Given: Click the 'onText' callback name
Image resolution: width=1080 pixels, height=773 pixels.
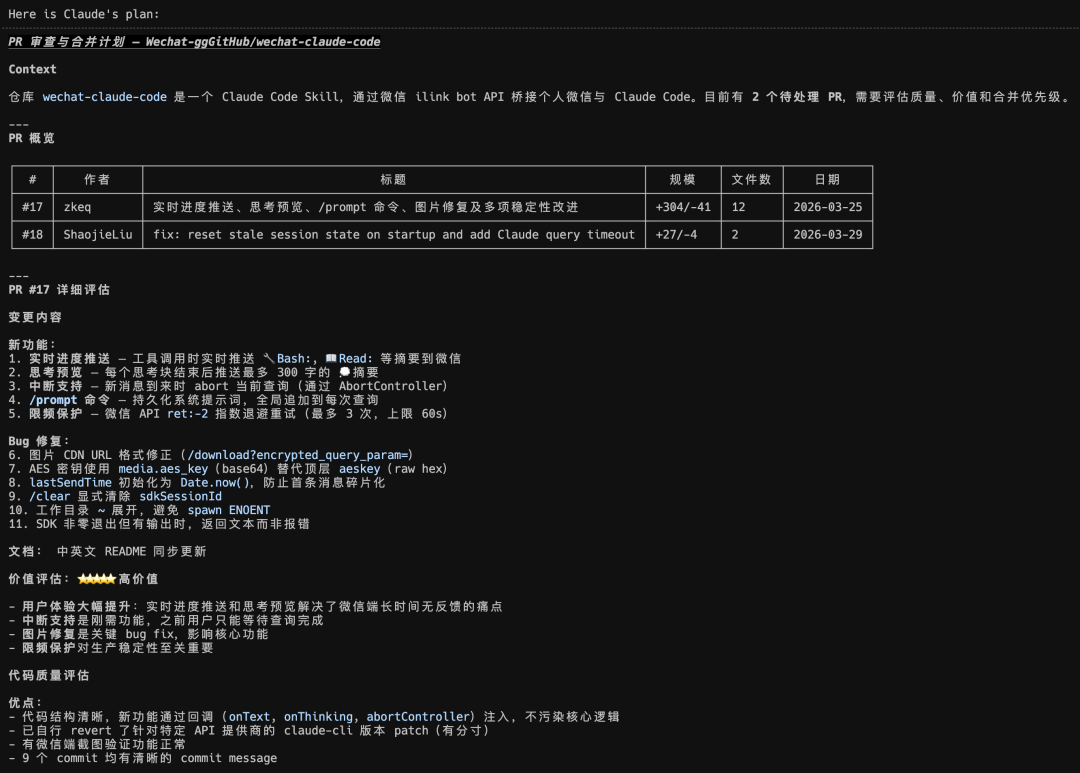Looking at the screenshot, I should [249, 717].
